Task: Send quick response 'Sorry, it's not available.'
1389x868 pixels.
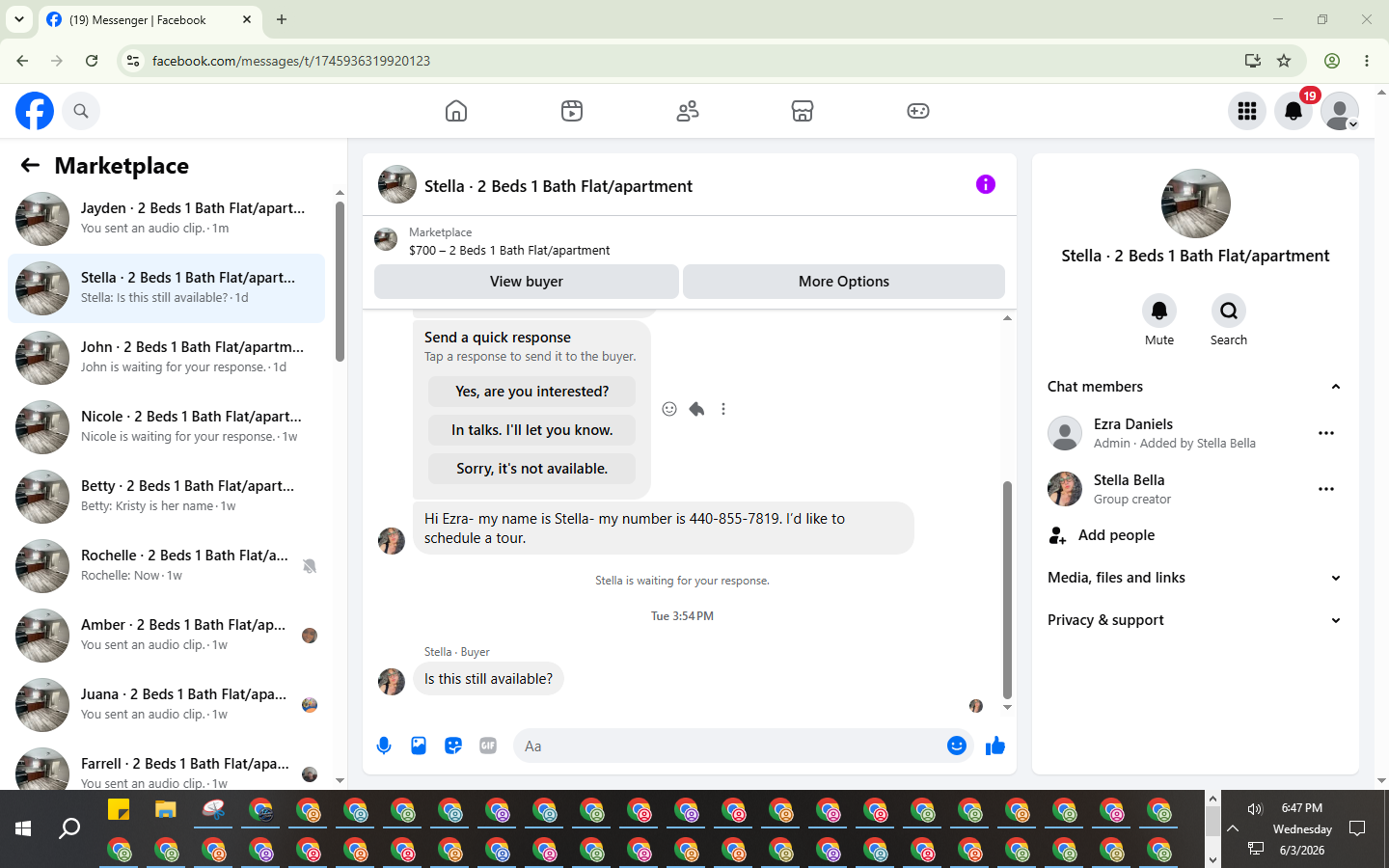Action: (x=532, y=469)
